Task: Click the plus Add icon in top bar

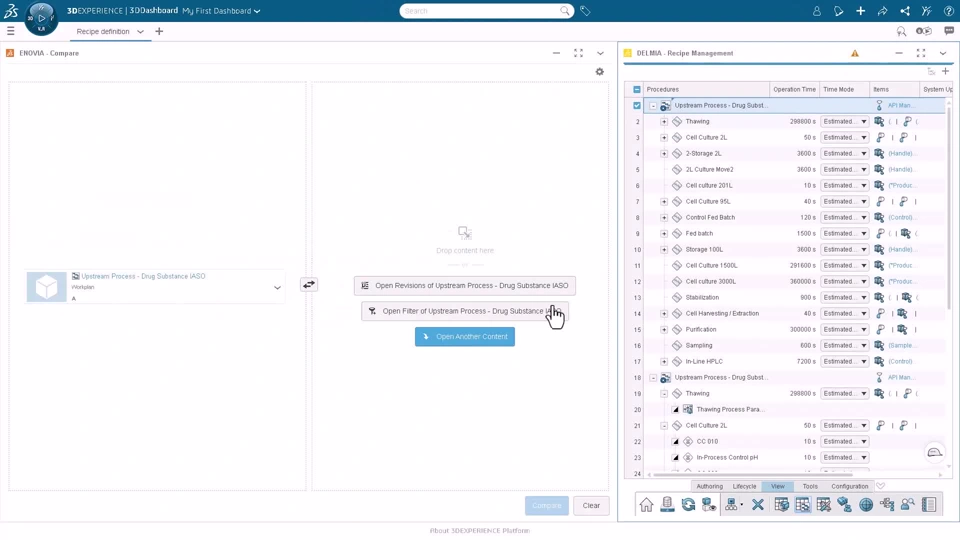Action: coord(860,11)
